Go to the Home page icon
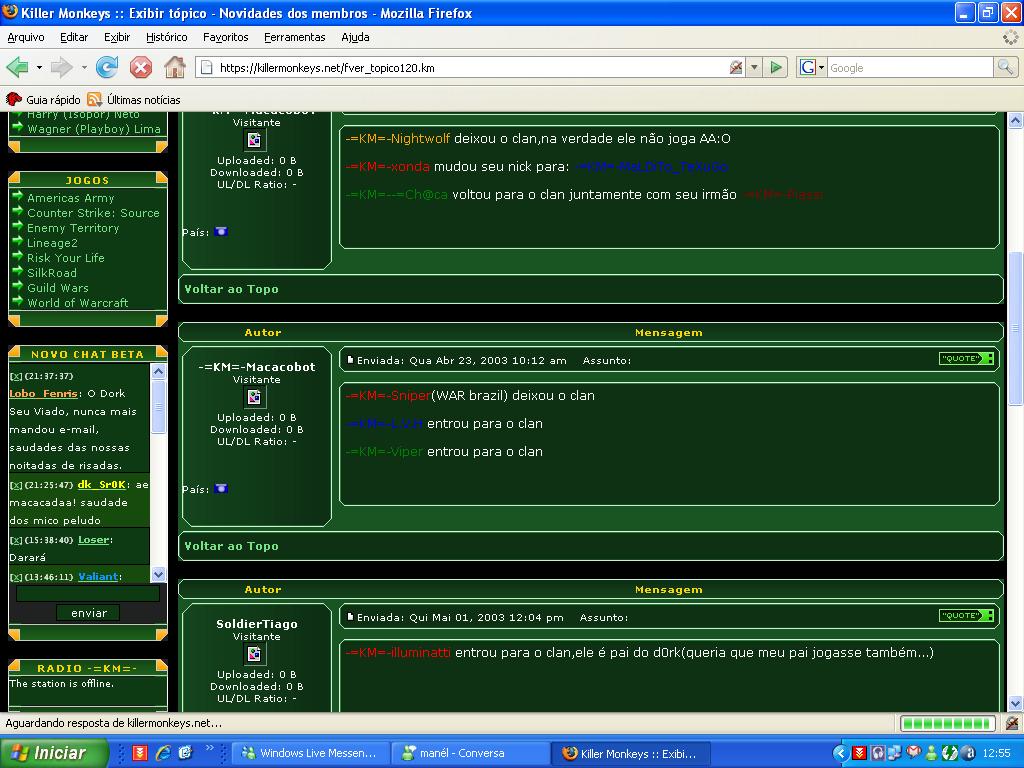The height and width of the screenshot is (768, 1024). pyautogui.click(x=175, y=67)
